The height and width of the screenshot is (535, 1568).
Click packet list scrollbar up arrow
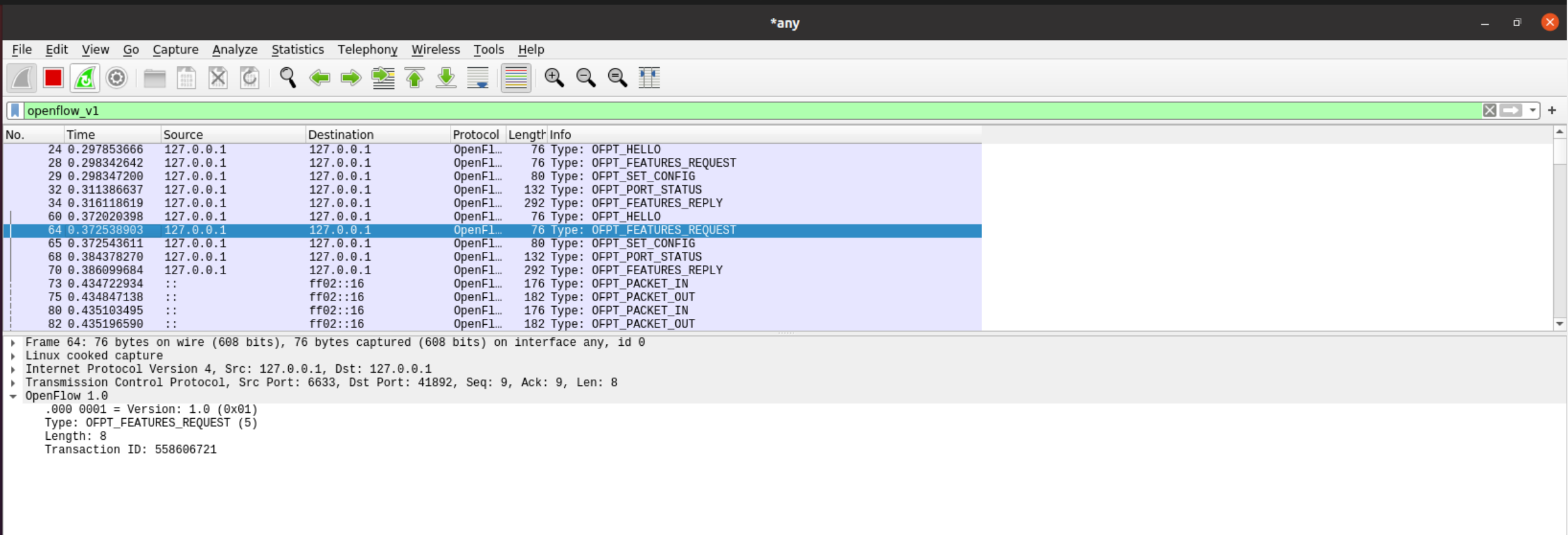[1560, 132]
